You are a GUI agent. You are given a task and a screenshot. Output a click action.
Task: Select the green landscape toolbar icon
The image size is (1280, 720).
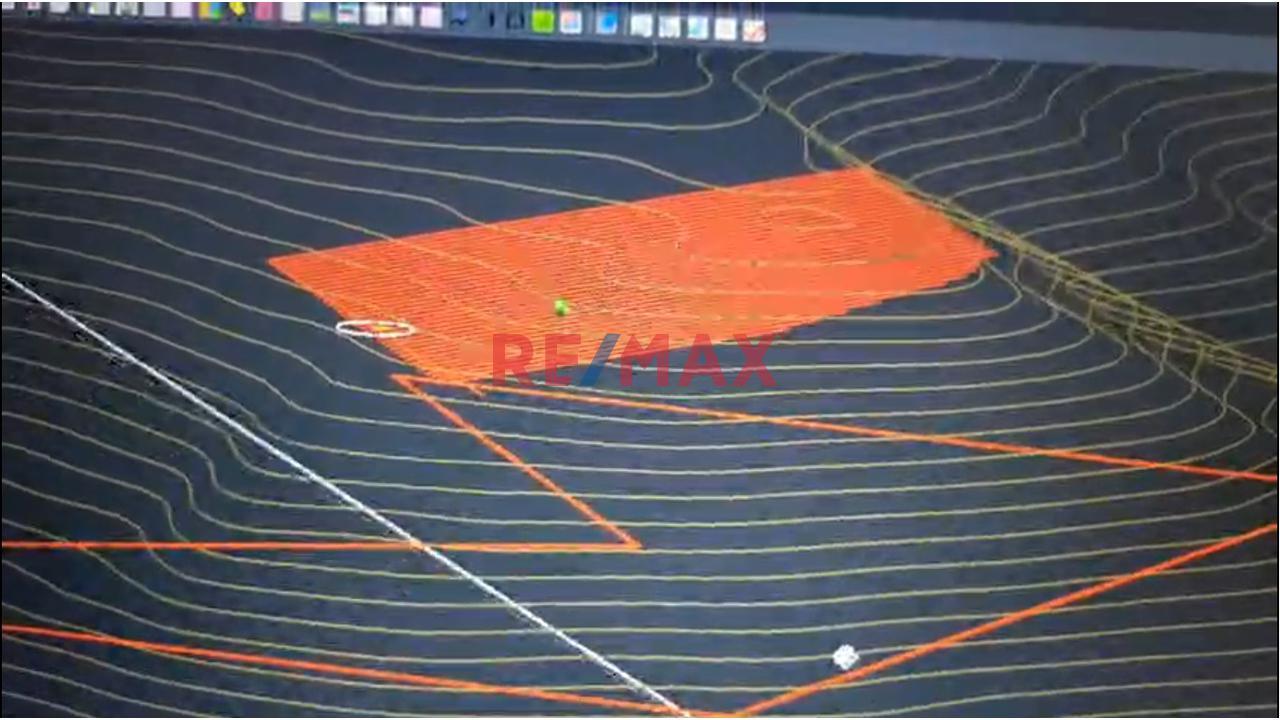320,13
